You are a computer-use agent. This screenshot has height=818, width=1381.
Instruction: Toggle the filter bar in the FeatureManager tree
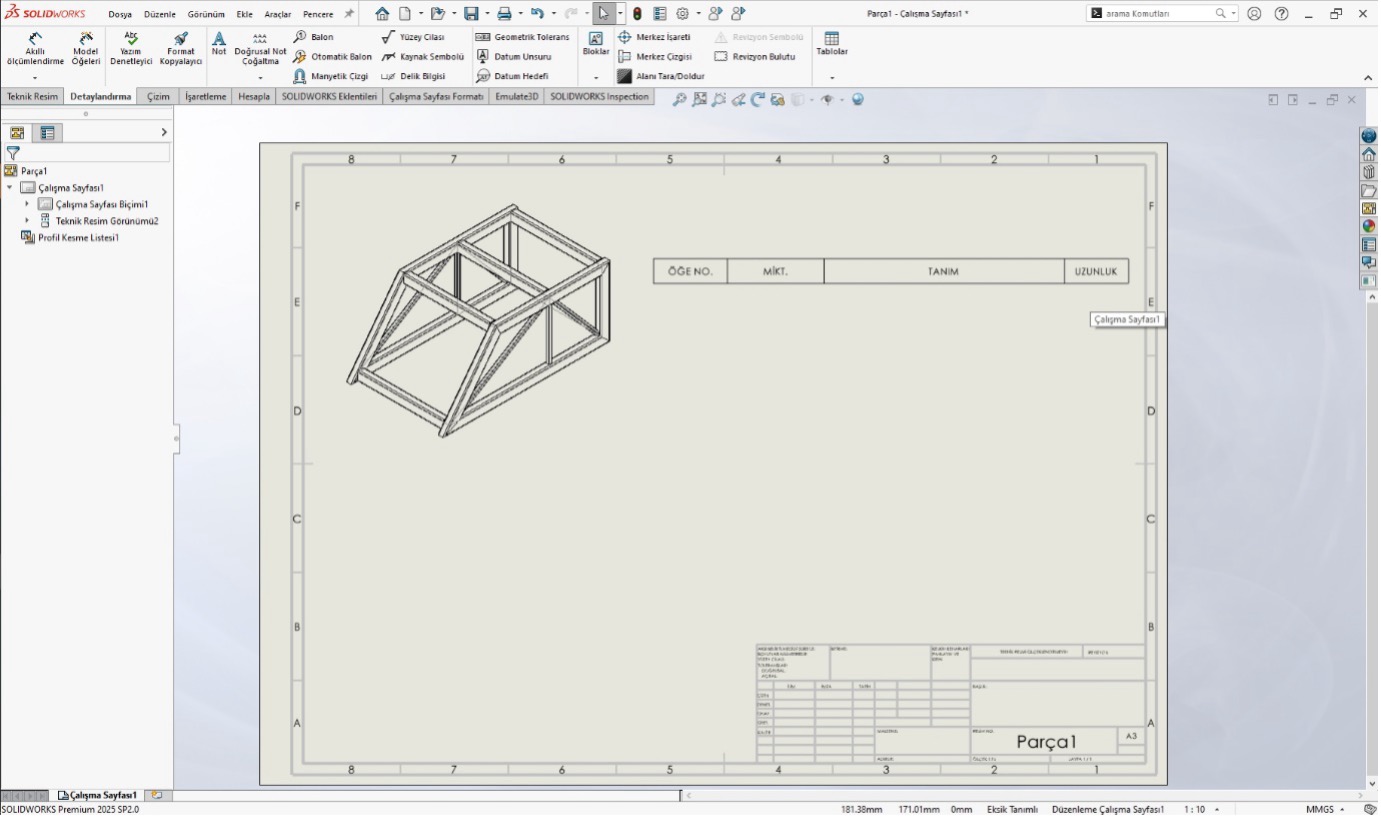(x=13, y=154)
